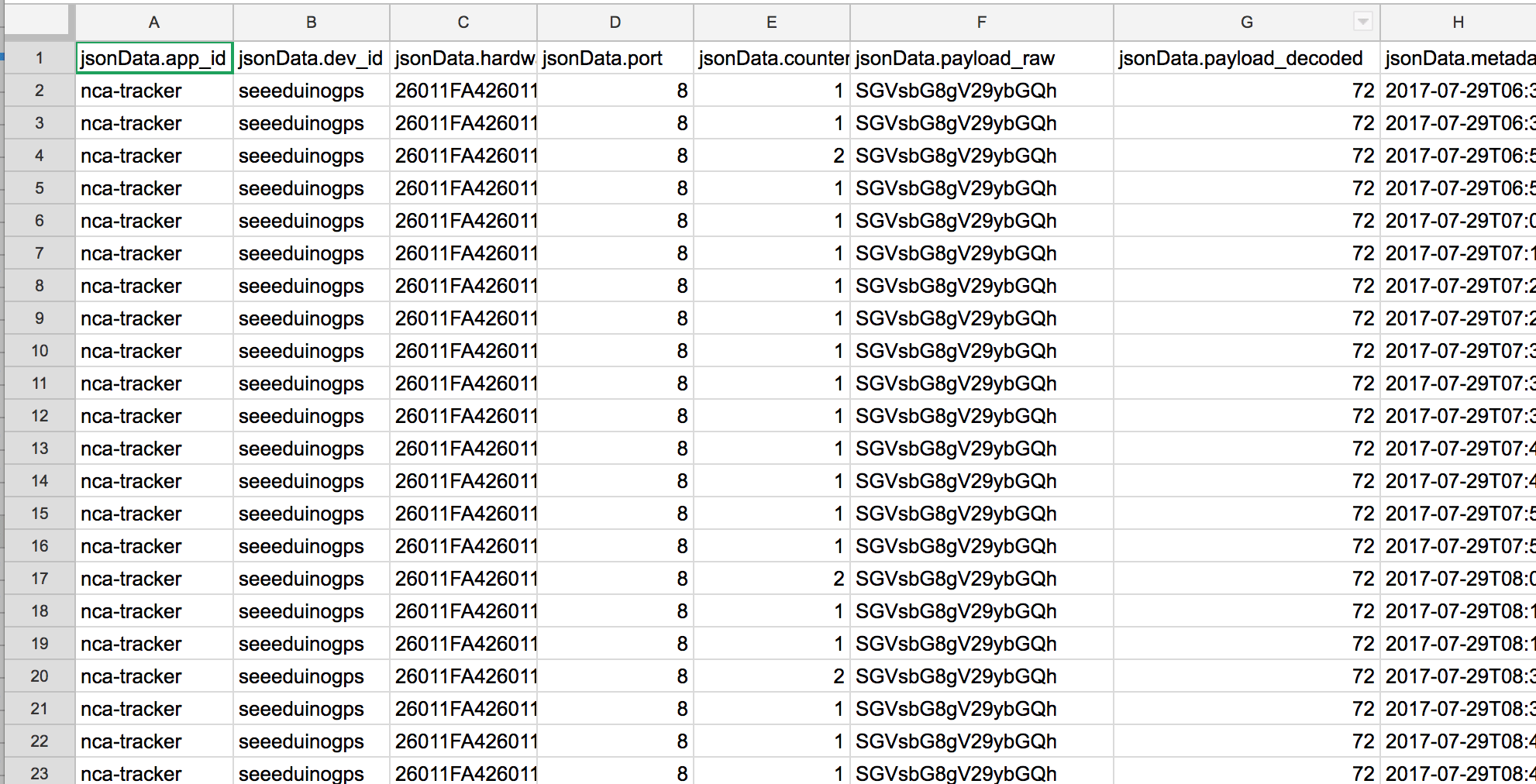The height and width of the screenshot is (784, 1536).
Task: Select row 20 header
Action: point(40,676)
